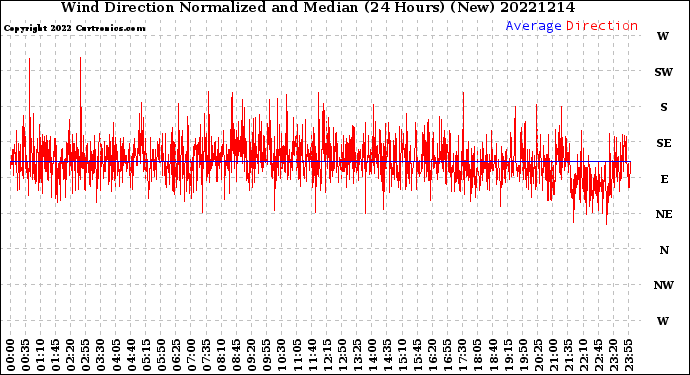Click the 01:45 time label
690x375 pixels.
tap(56, 355)
